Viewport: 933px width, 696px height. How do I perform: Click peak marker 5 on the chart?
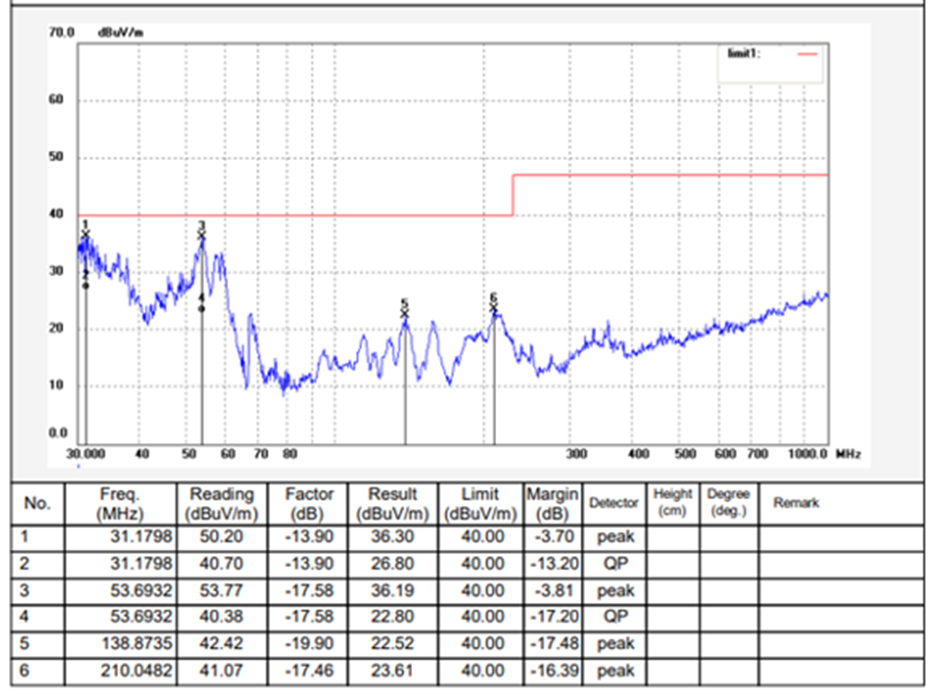(x=405, y=313)
